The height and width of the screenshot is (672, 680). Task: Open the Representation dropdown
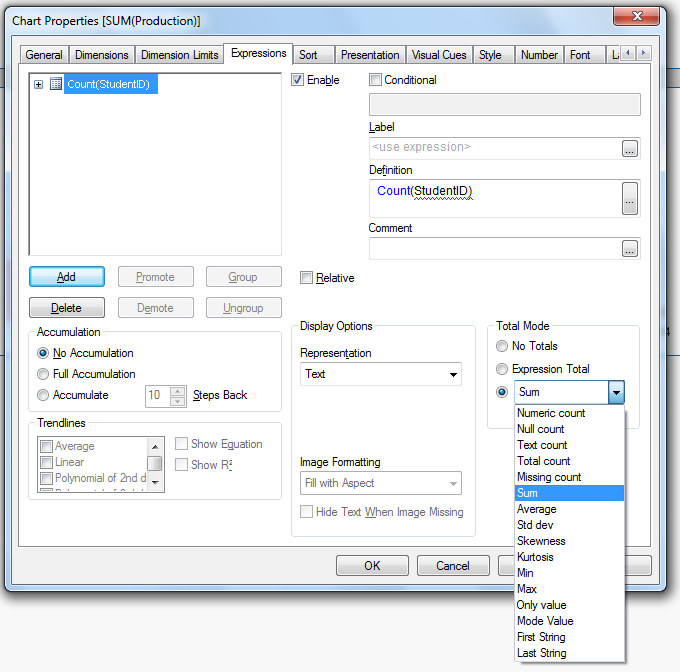tap(380, 374)
